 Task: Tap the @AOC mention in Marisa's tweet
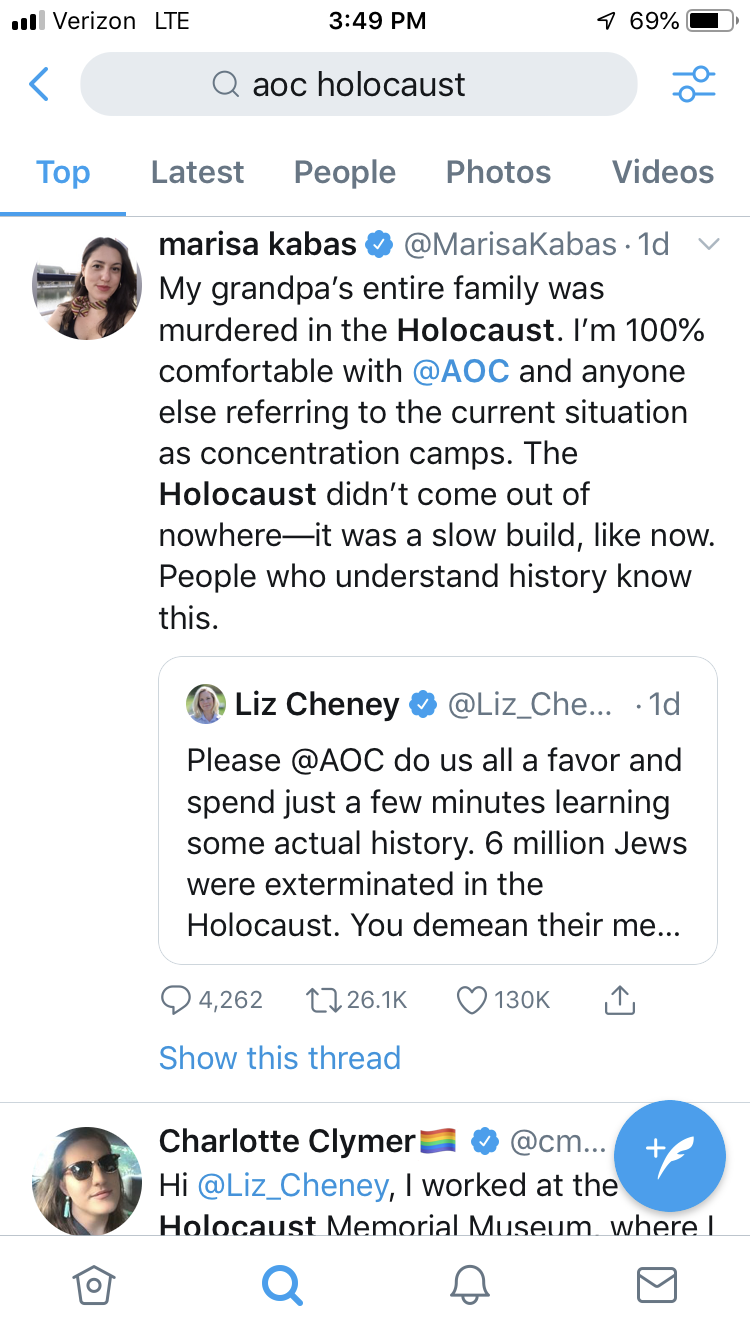(461, 371)
